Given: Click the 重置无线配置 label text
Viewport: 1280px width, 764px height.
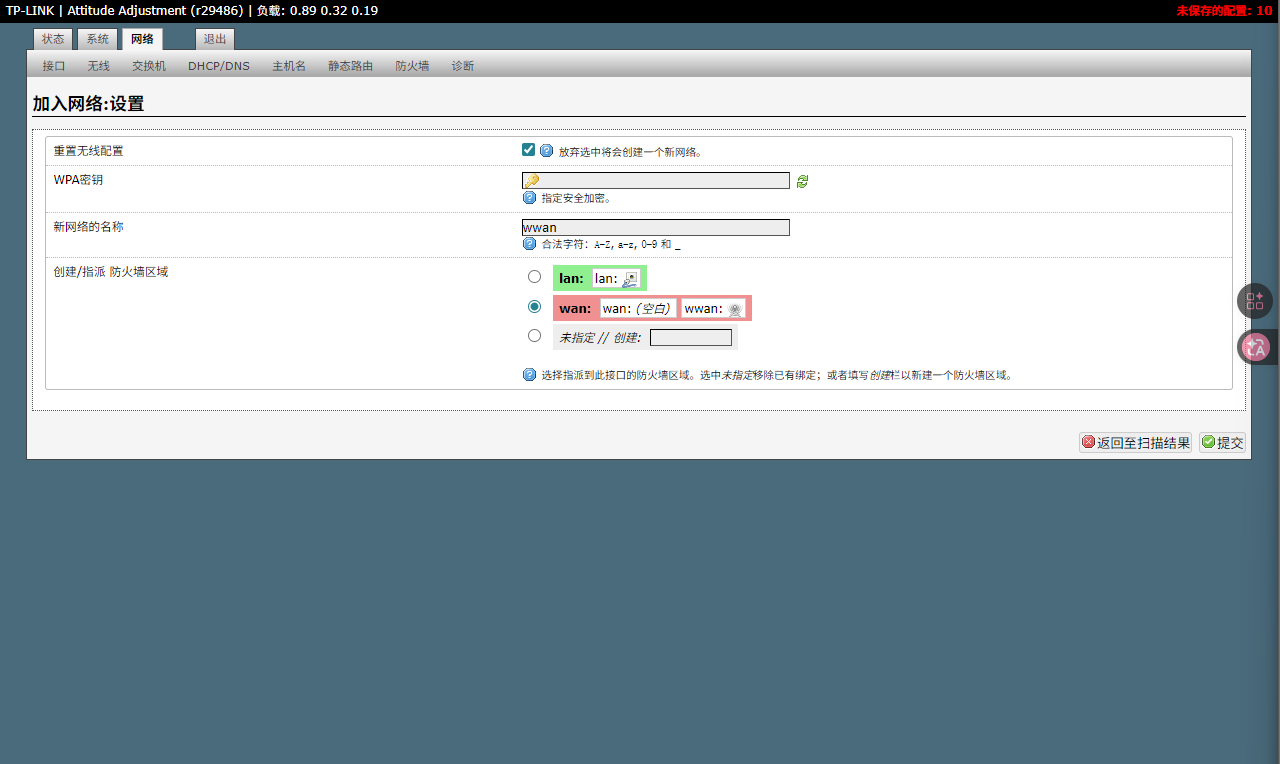Looking at the screenshot, I should (88, 151).
